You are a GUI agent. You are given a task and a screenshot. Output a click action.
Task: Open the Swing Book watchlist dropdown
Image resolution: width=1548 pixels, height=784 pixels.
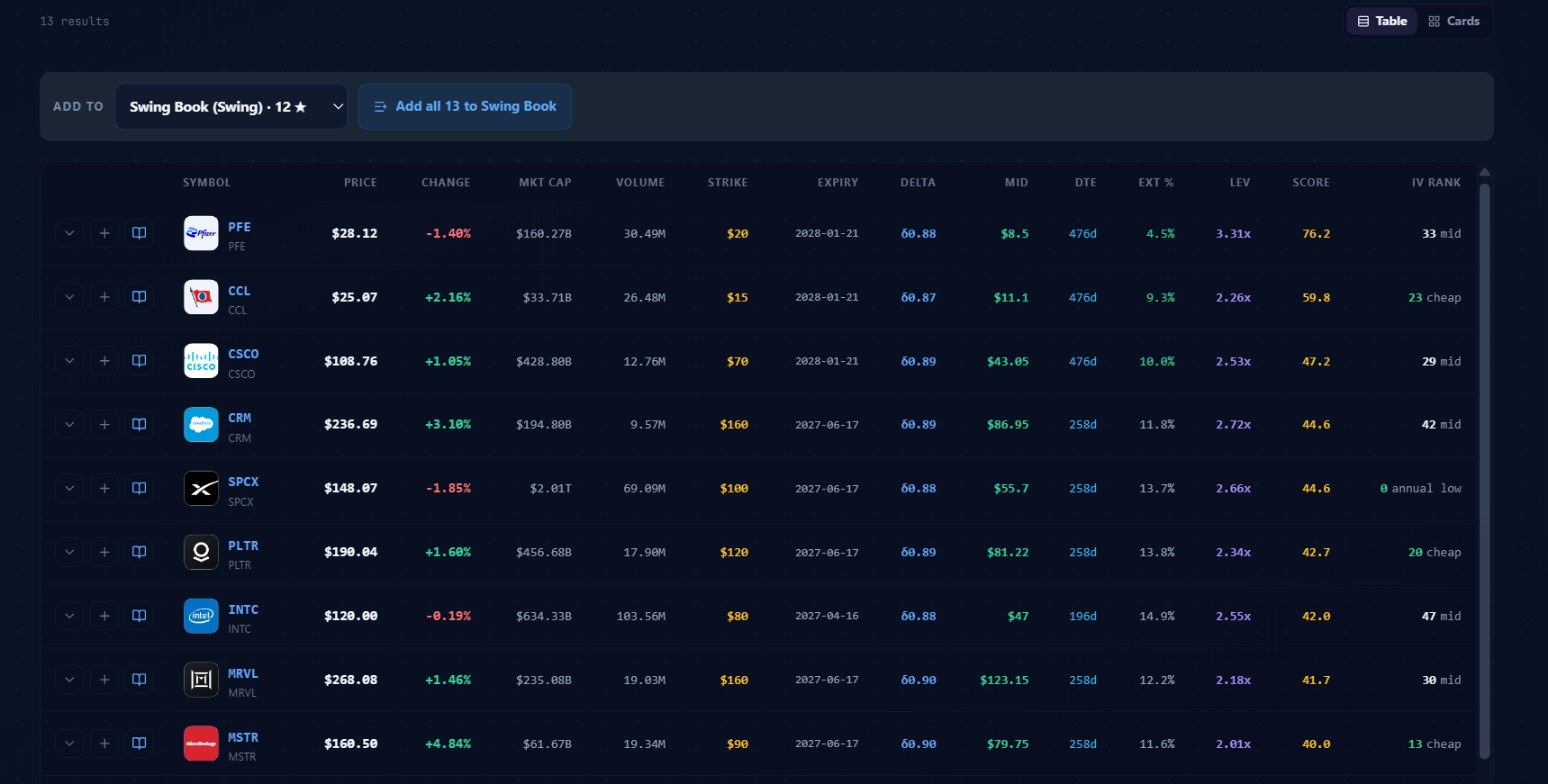(231, 106)
